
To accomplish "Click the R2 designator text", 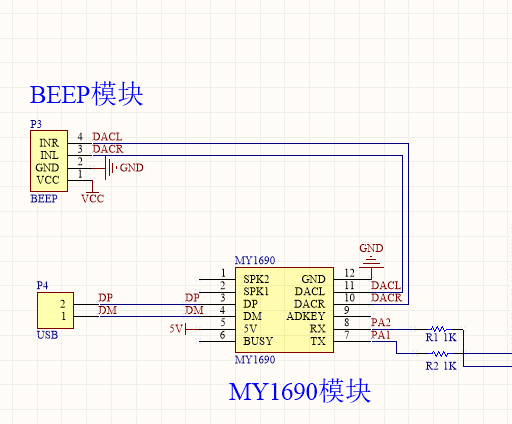I will click(x=432, y=366).
